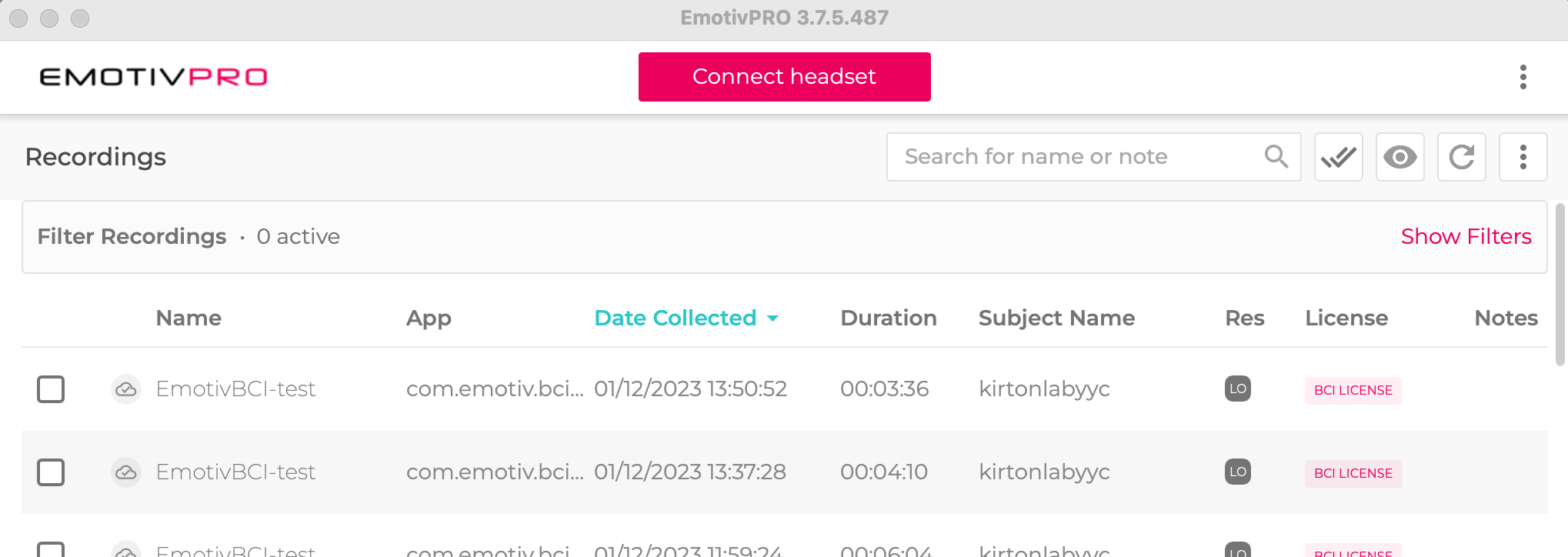Viewport: 1568px width, 557px height.
Task: Select the multi-select double-check icon
Action: pyautogui.click(x=1338, y=157)
